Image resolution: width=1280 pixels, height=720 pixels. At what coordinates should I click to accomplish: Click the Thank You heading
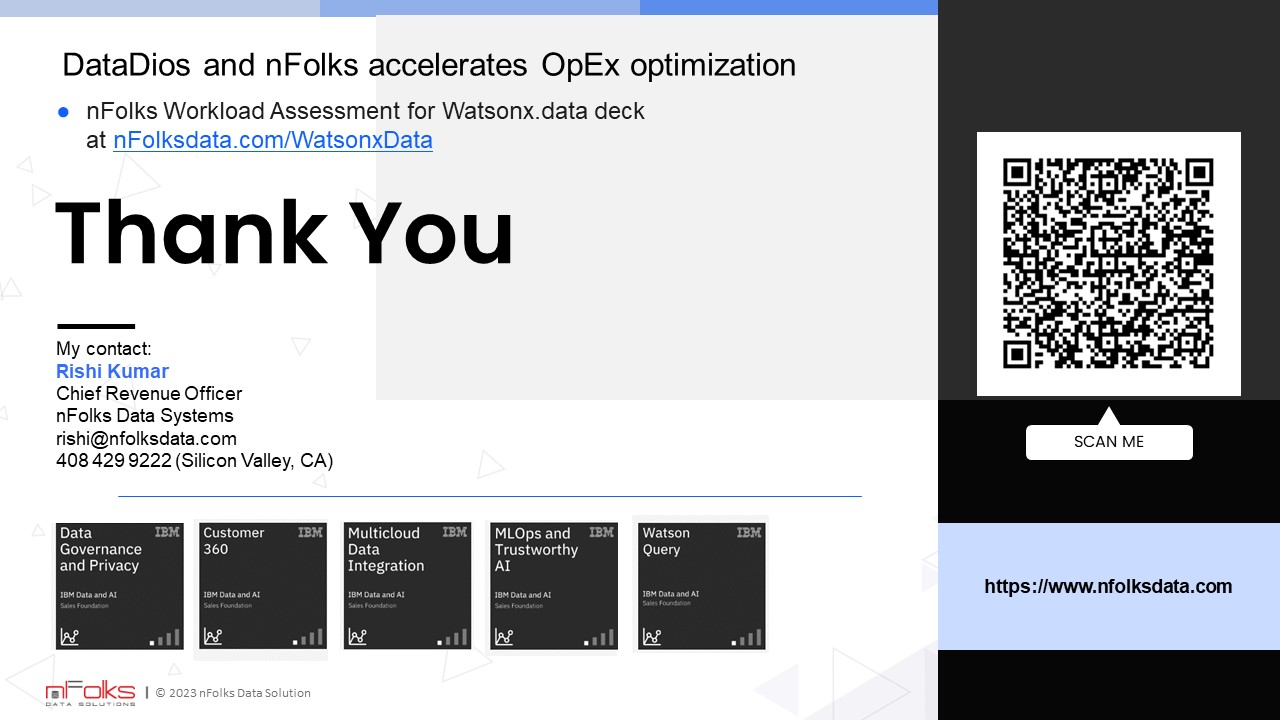click(x=284, y=233)
